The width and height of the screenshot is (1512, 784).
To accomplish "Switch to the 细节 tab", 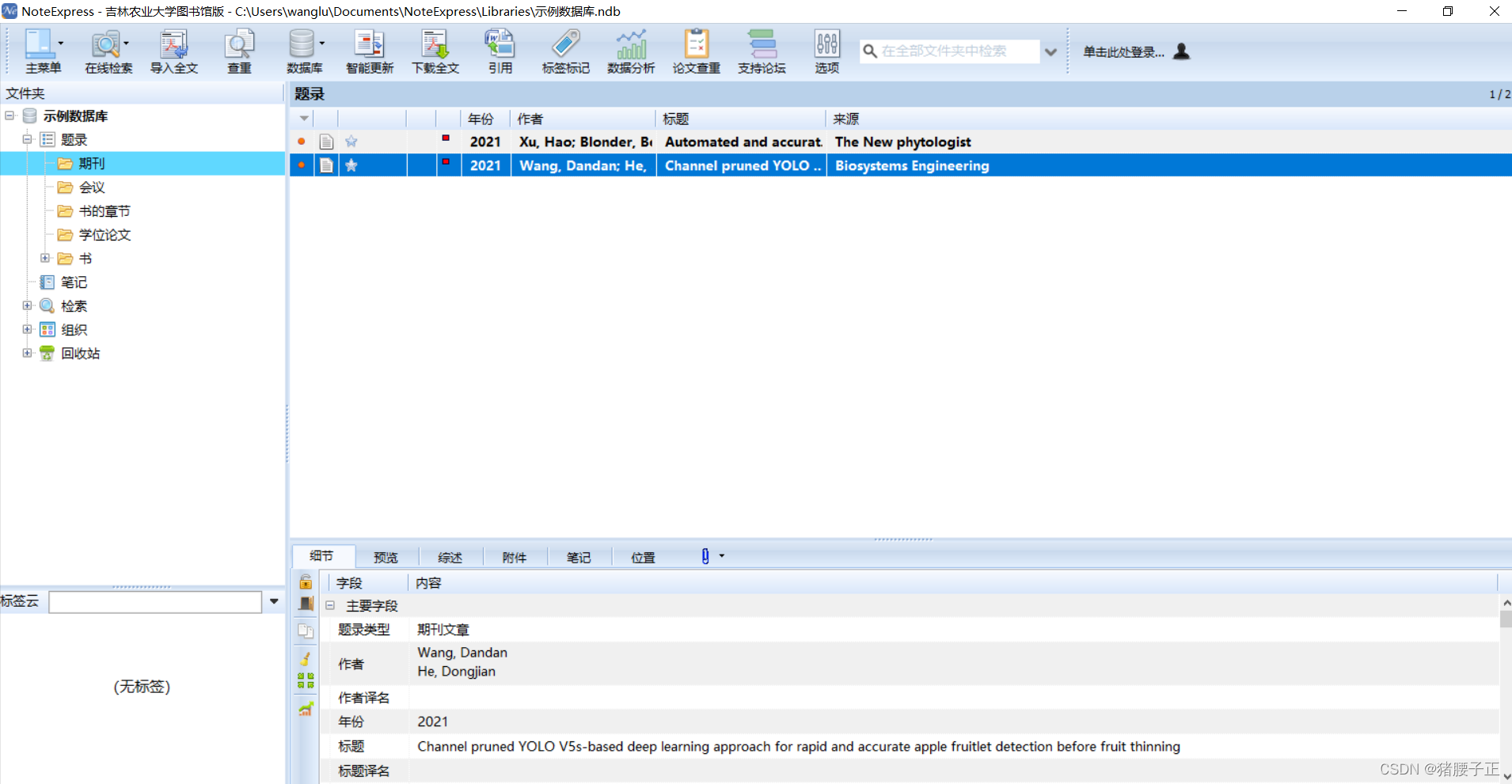I will (321, 556).
